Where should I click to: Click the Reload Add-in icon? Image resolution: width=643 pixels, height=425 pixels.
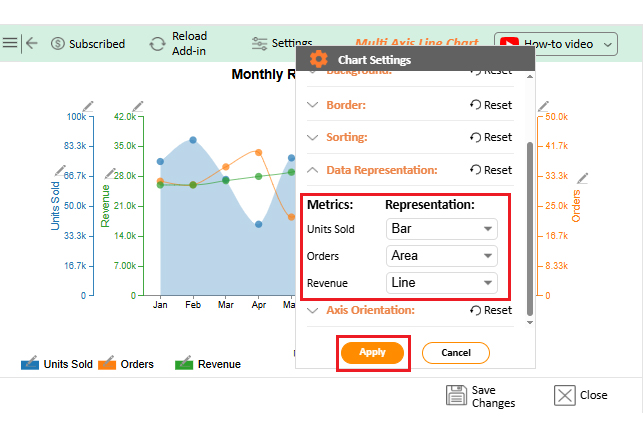(x=157, y=44)
